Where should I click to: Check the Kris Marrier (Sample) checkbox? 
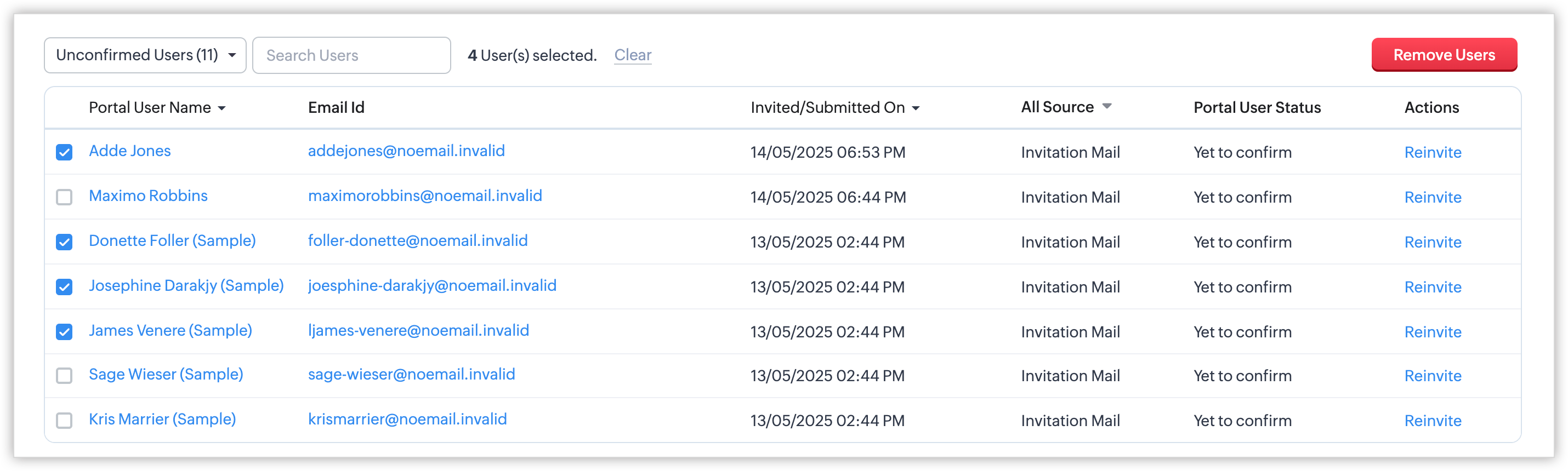(64, 421)
